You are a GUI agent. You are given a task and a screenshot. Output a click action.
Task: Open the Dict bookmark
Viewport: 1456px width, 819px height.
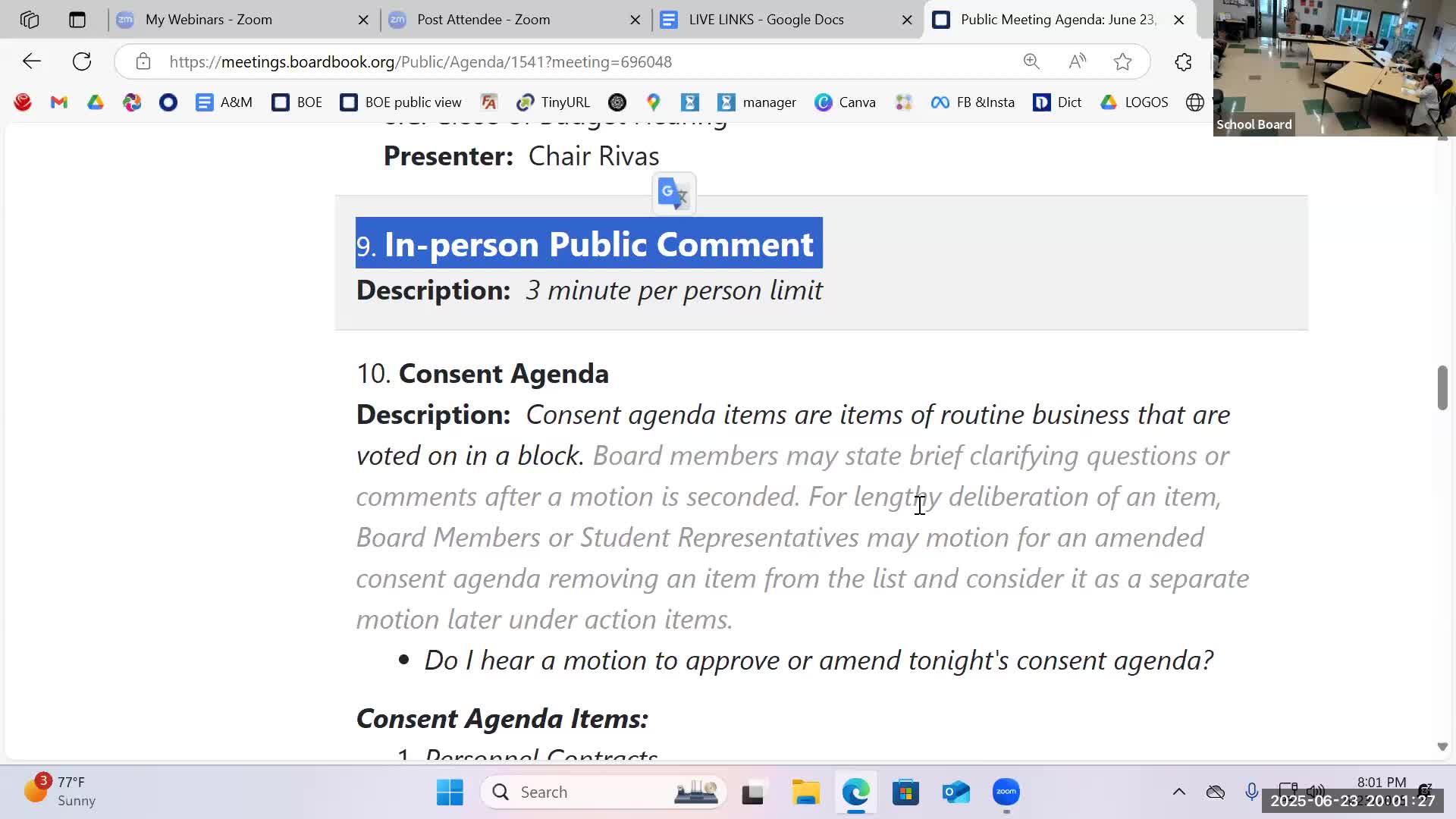point(1057,102)
